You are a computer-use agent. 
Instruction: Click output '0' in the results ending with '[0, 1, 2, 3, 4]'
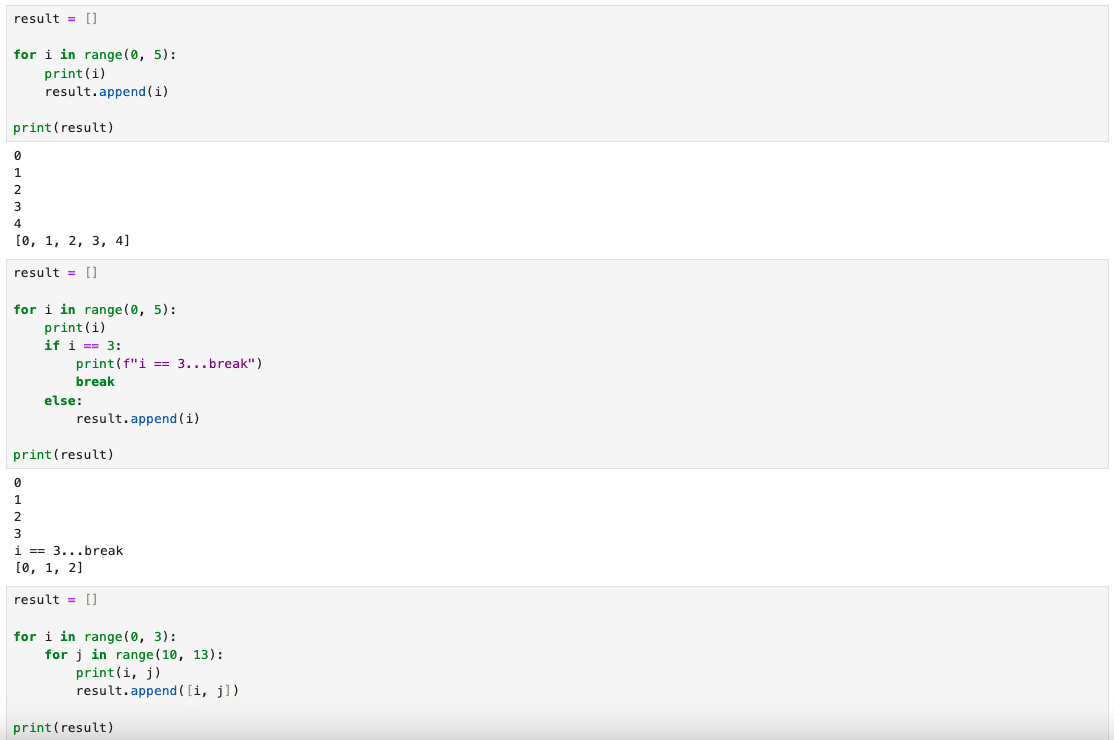pyautogui.click(x=18, y=156)
